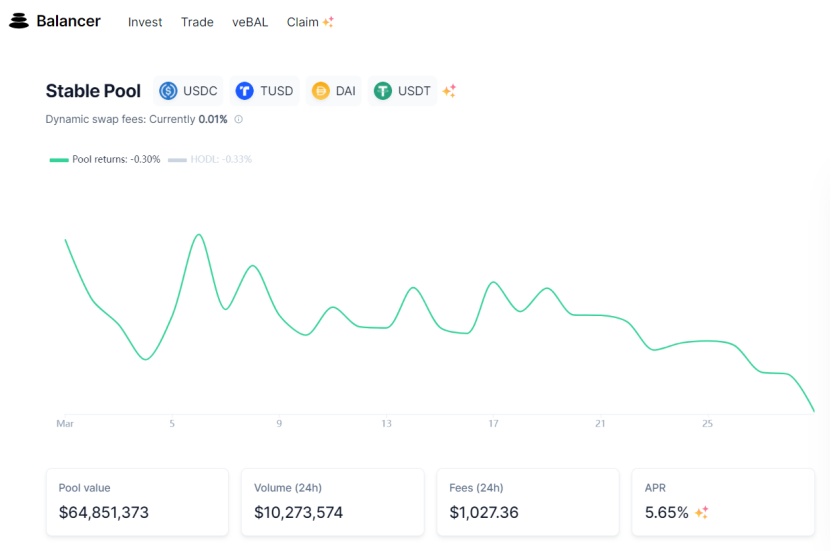Click the green Pool returns color swatch
831x551 pixels.
point(59,160)
